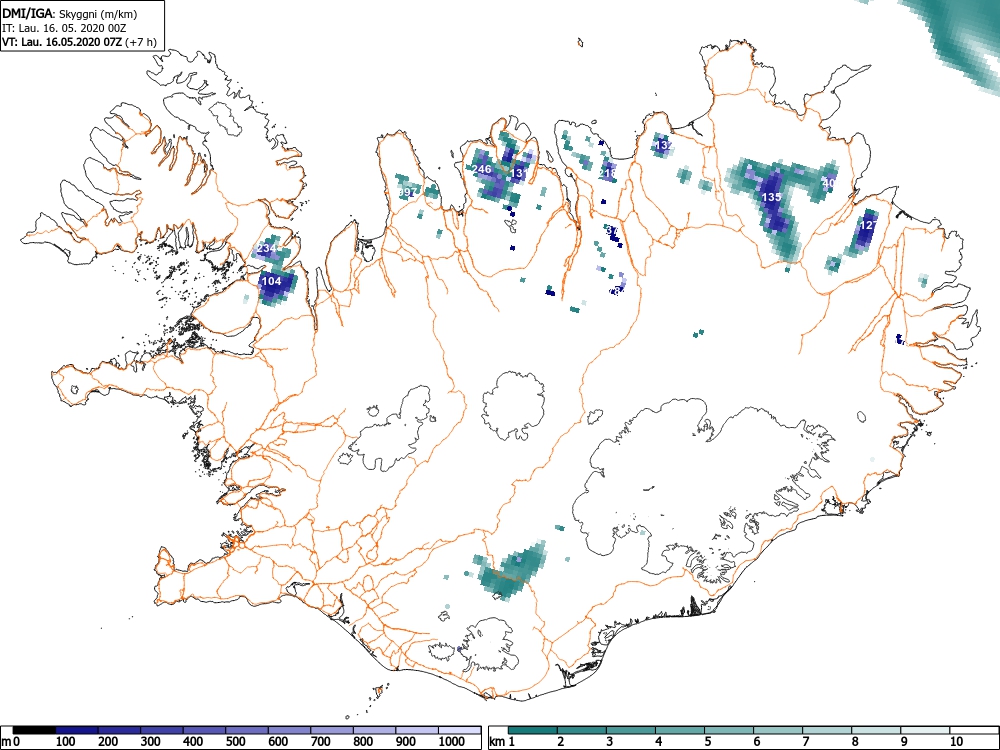Choose the 5–6 km legend swatch

pyautogui.click(x=729, y=730)
